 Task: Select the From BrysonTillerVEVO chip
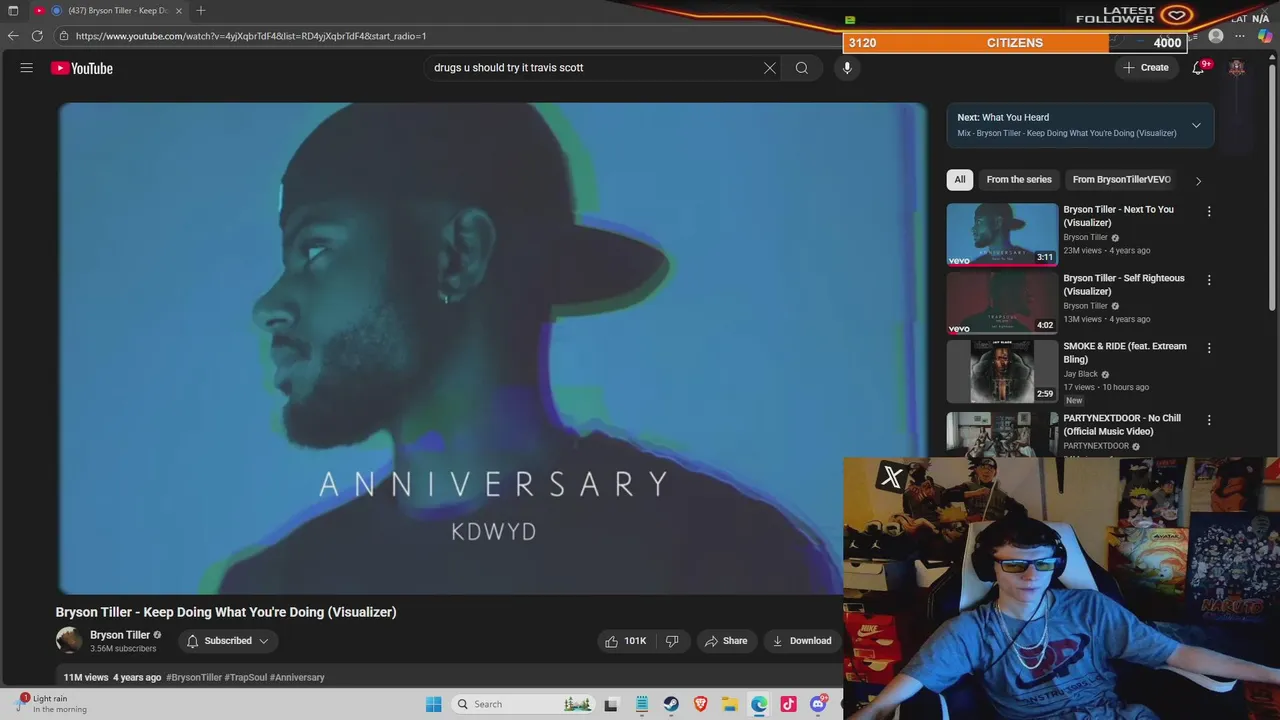point(1122,180)
